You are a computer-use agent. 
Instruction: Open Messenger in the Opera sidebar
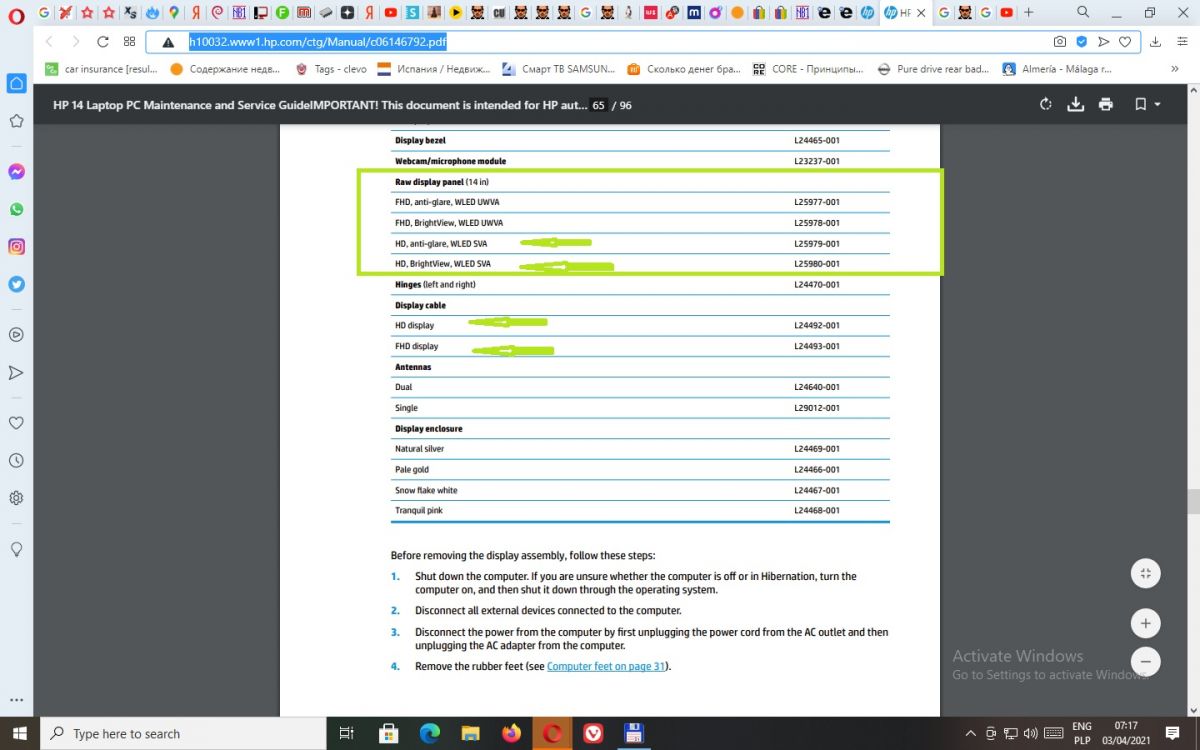click(x=16, y=172)
